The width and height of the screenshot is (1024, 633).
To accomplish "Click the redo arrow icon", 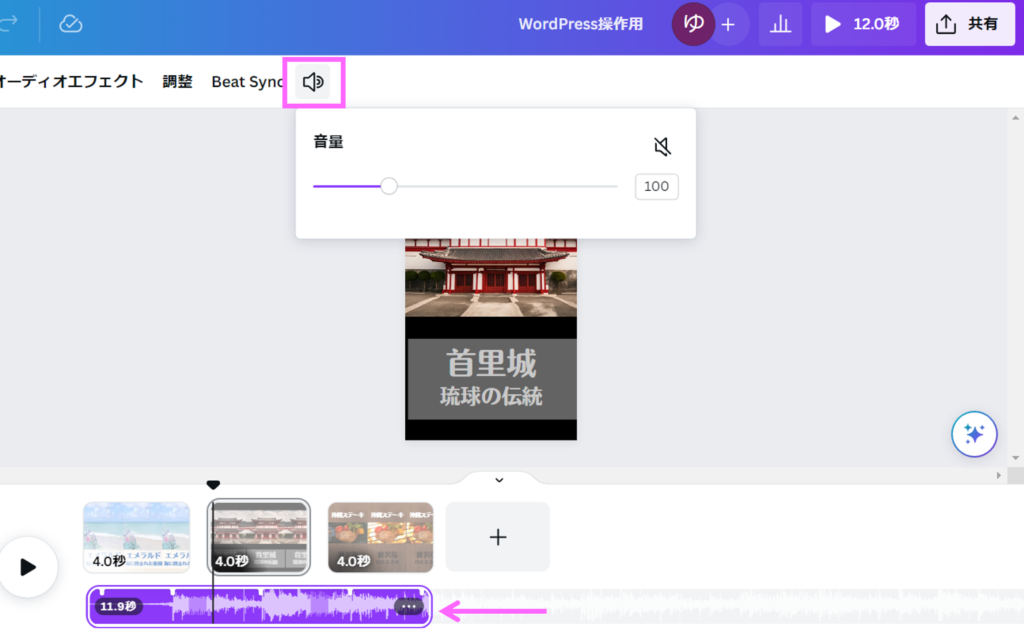I will [x=8, y=24].
